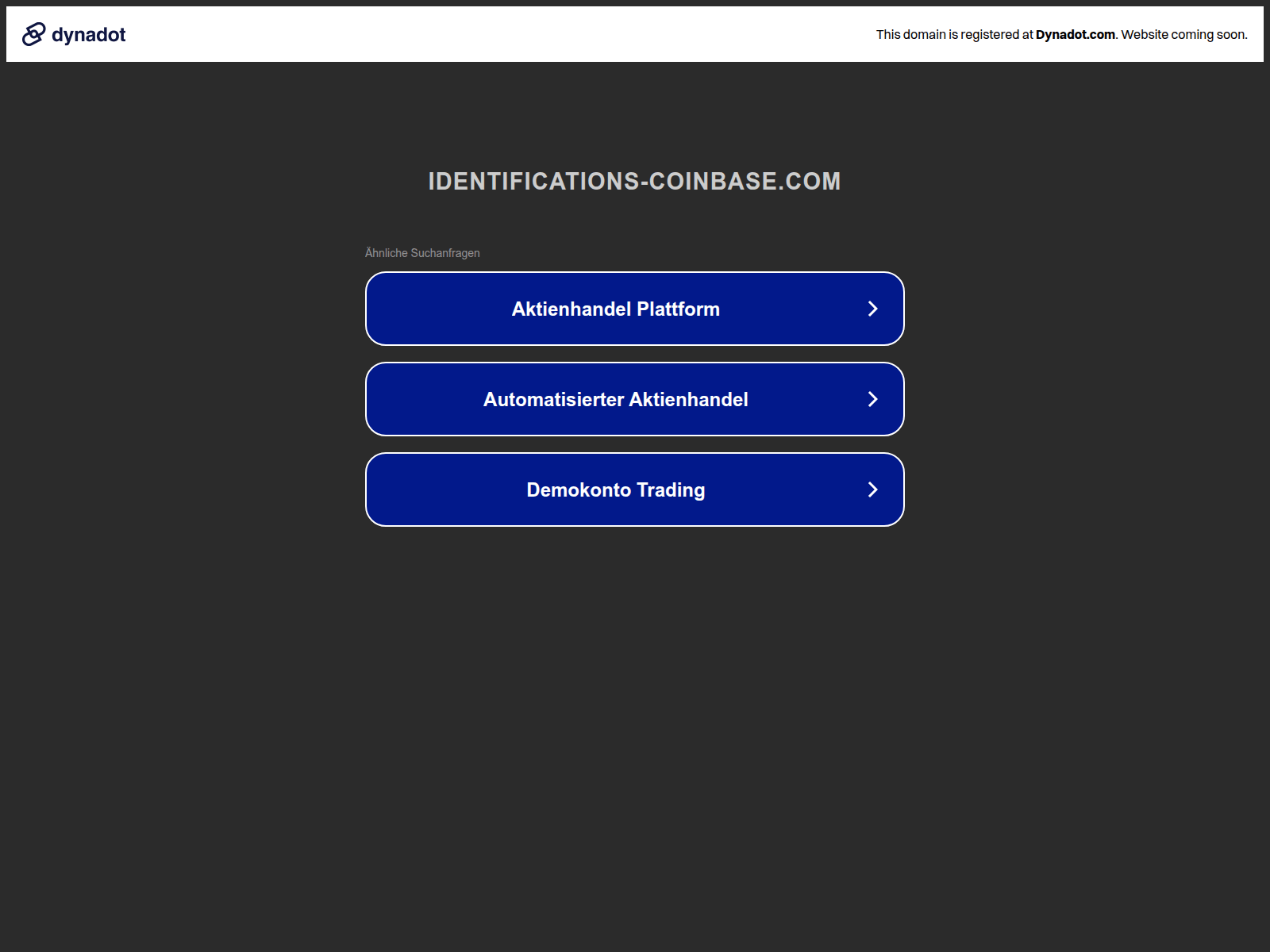Open the Aktienhandel Plattform search suggestion

[x=635, y=309]
